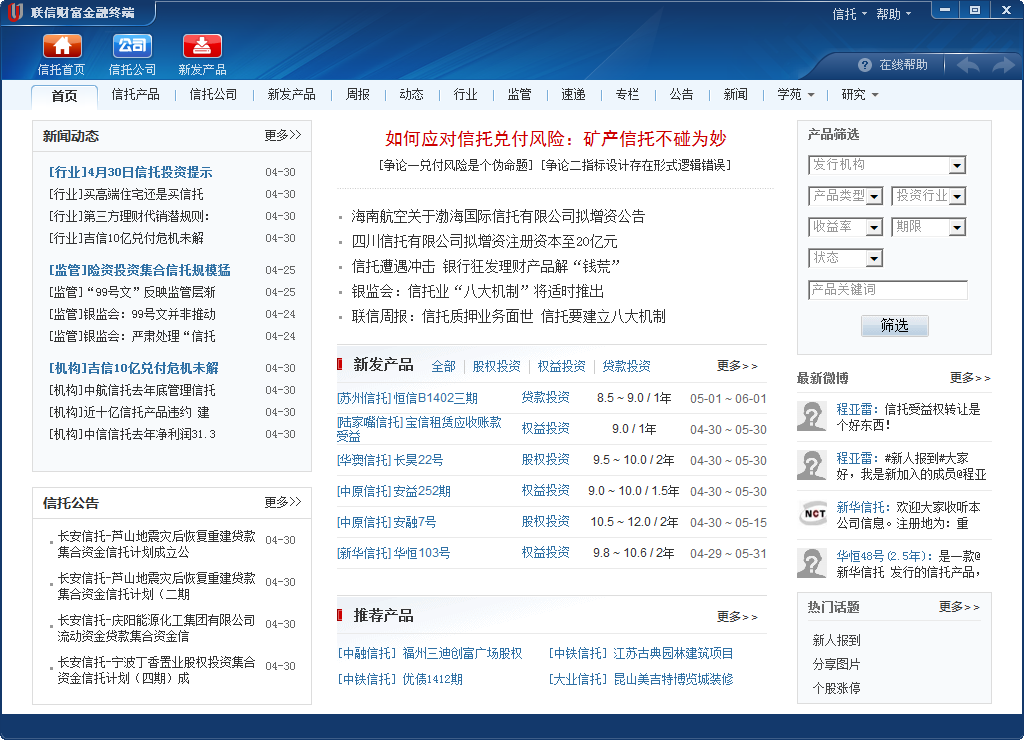Select hot topic 分享图片
Screen dimensions: 1024x740
pyautogui.click(x=837, y=664)
